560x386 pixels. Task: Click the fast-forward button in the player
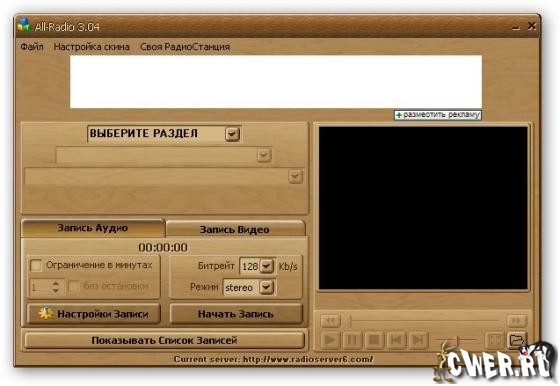(516, 321)
